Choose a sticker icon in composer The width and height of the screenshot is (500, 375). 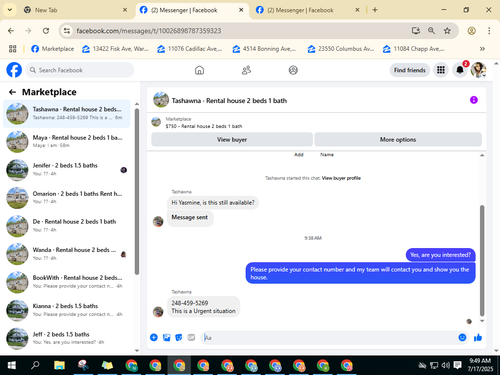click(179, 337)
